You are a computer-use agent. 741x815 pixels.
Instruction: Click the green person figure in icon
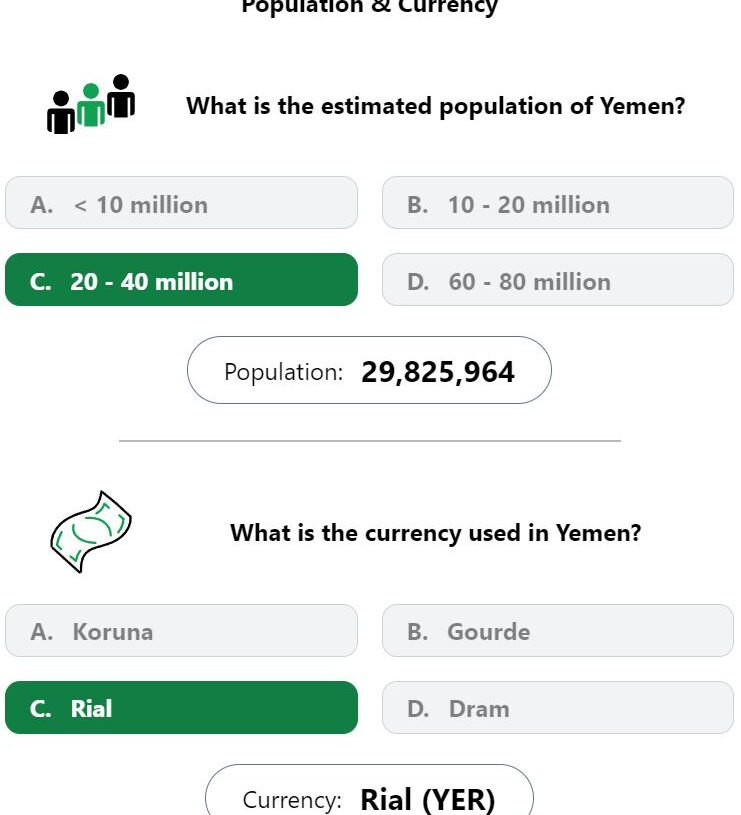91,105
